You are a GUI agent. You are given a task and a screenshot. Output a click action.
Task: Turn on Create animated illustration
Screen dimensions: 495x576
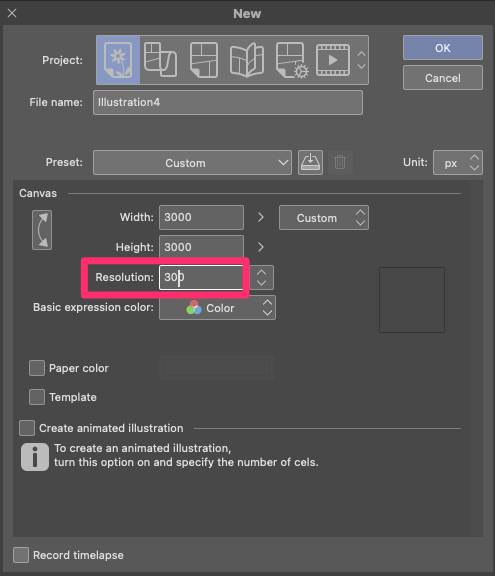27,428
